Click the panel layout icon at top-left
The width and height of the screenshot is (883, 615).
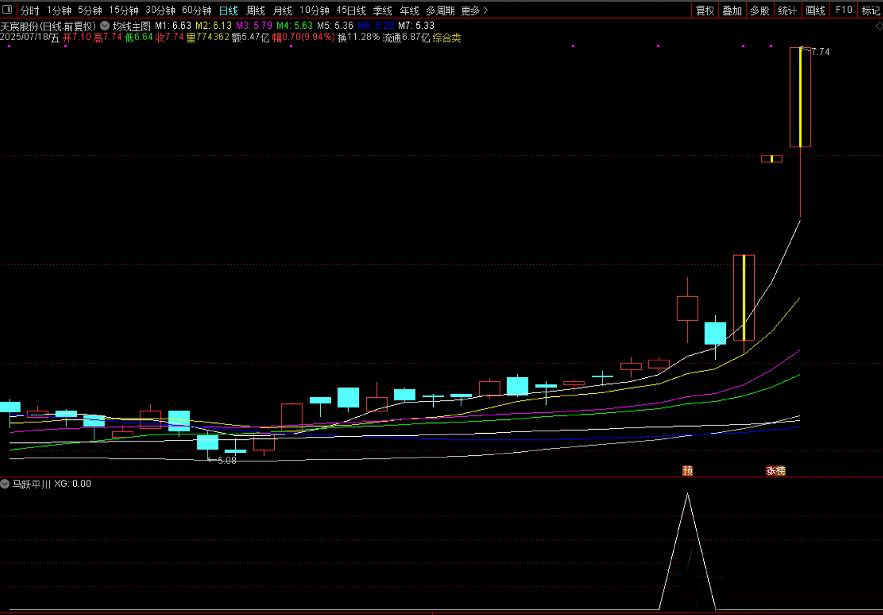point(9,11)
